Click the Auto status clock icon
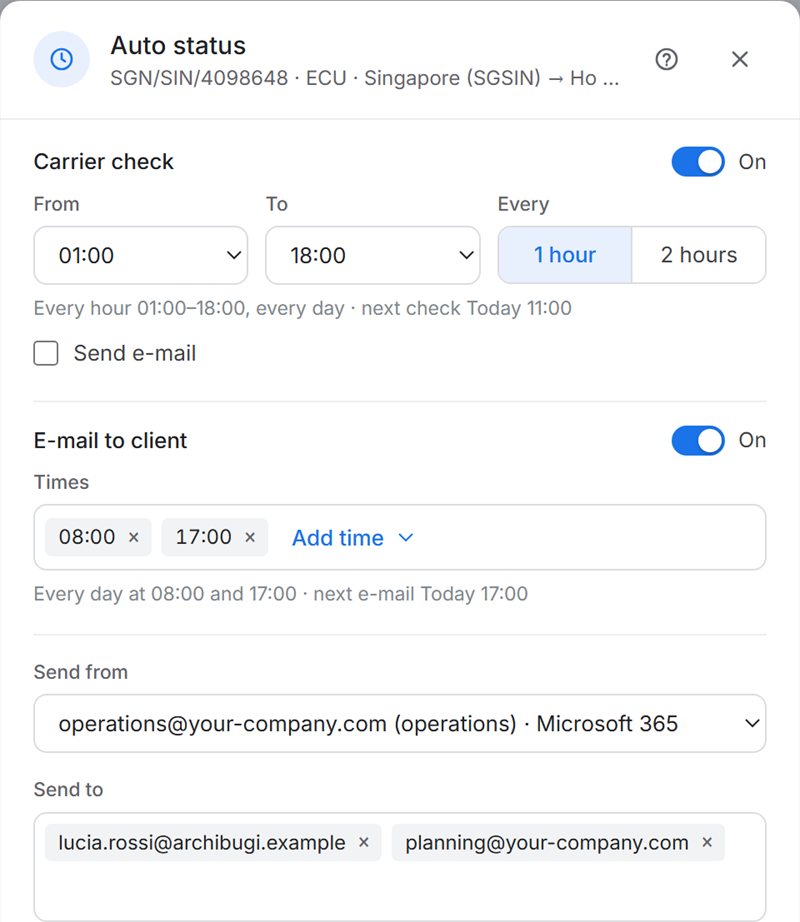Screen dimensions: 800x922 coord(62,59)
